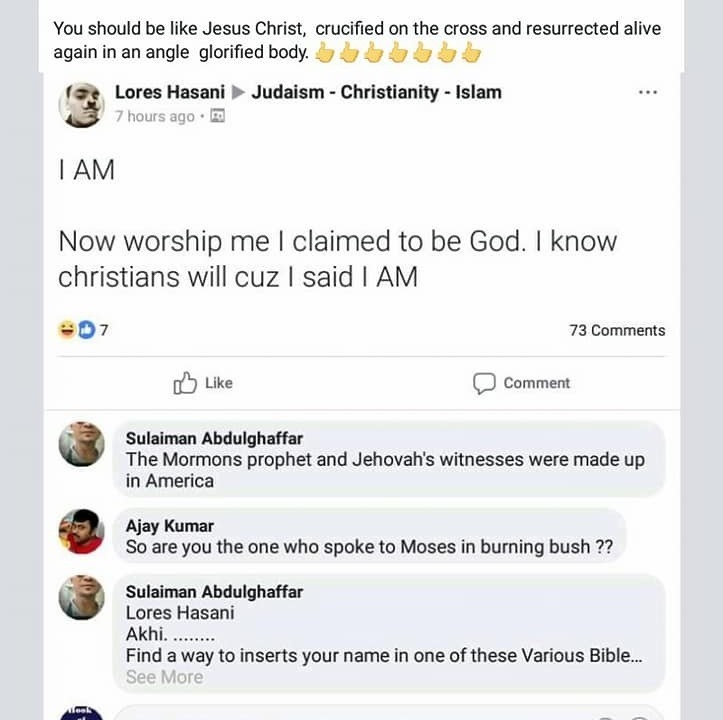723x720 pixels.
Task: Click the group audience icon beside timestamp
Action: pyautogui.click(x=217, y=116)
